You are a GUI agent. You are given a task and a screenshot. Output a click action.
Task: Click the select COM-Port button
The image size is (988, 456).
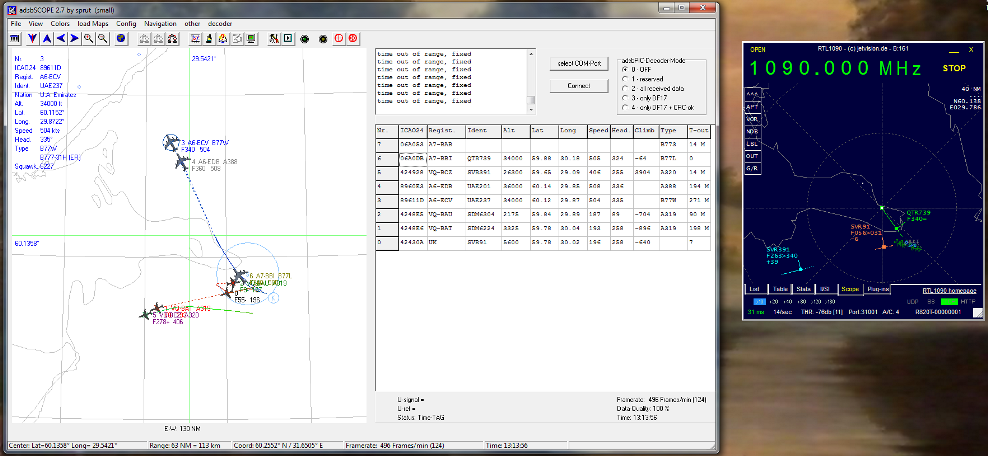coord(577,63)
